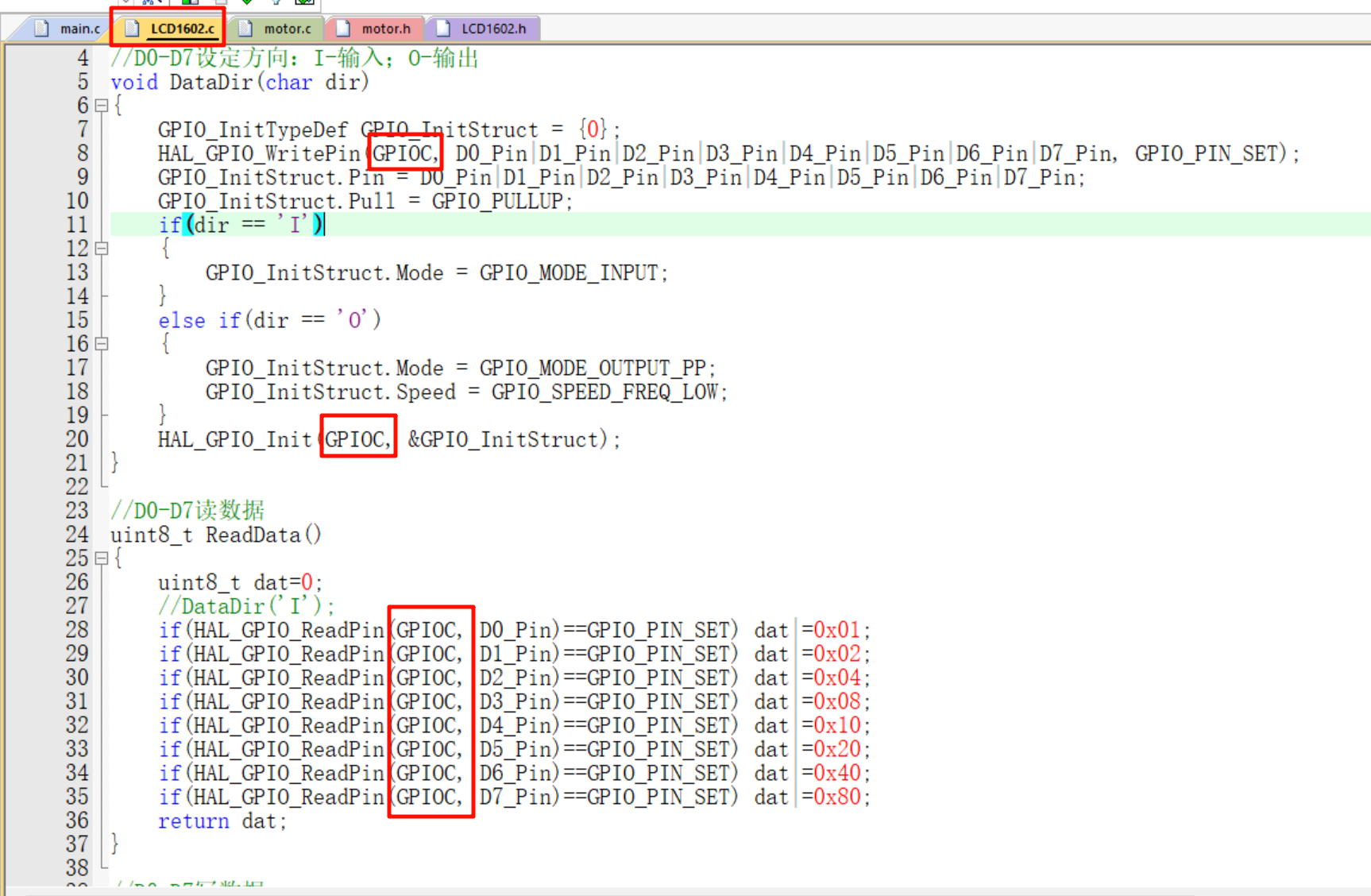Collapse the ReadData function body at line 25

point(100,558)
